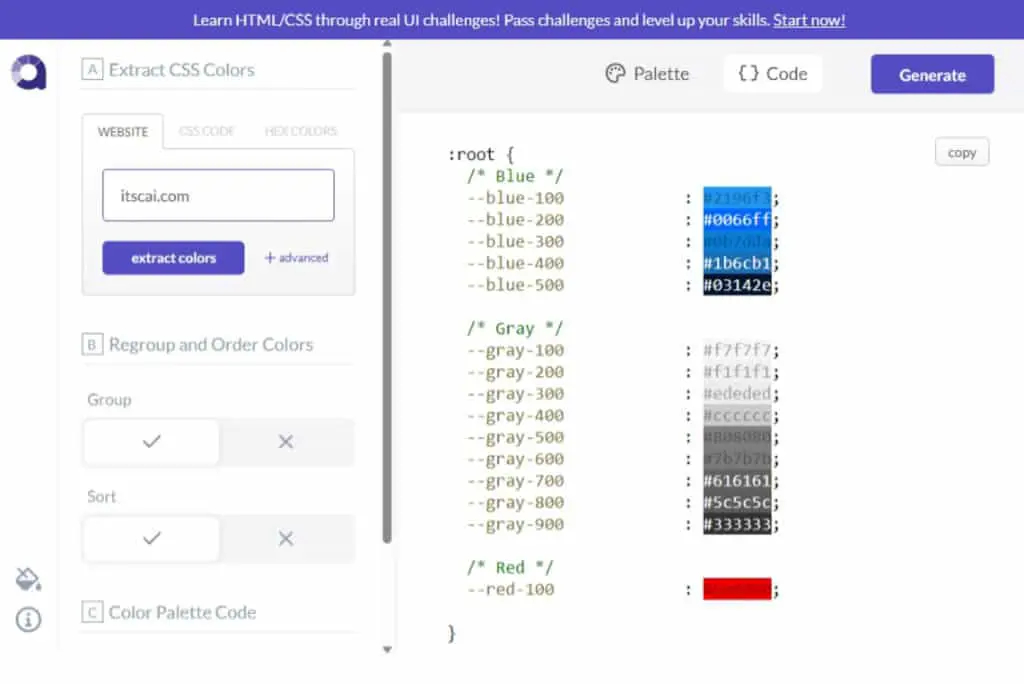Click the paint bucket icon in sidebar
1024x684 pixels.
click(28, 579)
